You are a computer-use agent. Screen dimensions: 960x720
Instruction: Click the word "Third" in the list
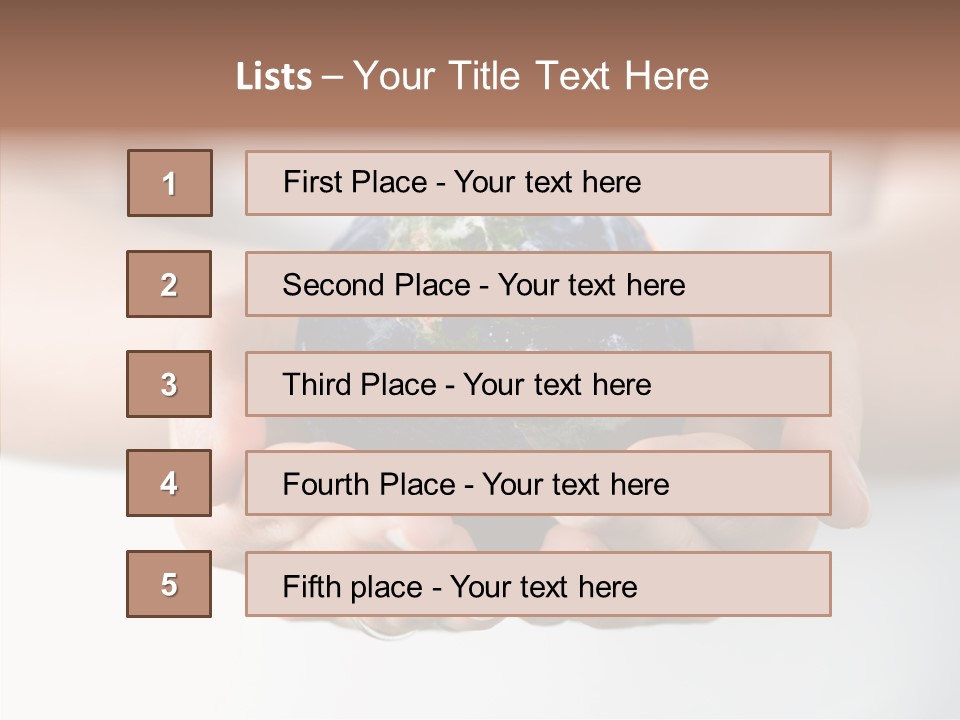click(317, 384)
